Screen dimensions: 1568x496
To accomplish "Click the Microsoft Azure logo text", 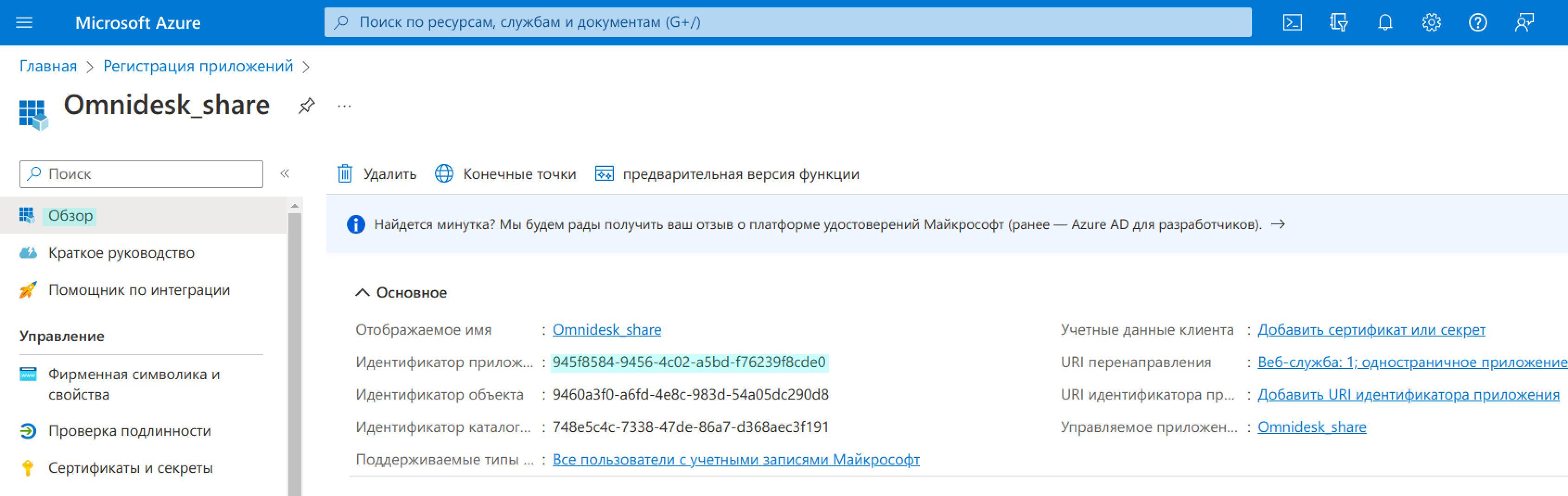I will [138, 23].
